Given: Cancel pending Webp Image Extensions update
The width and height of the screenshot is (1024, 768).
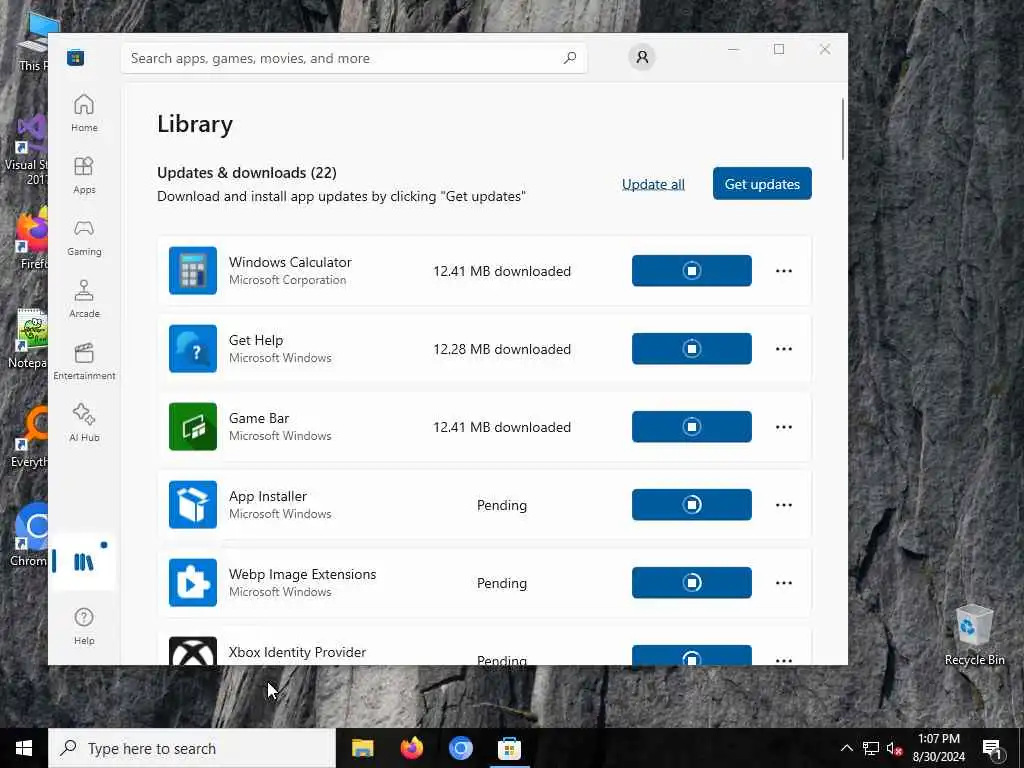Looking at the screenshot, I should click(x=692, y=582).
